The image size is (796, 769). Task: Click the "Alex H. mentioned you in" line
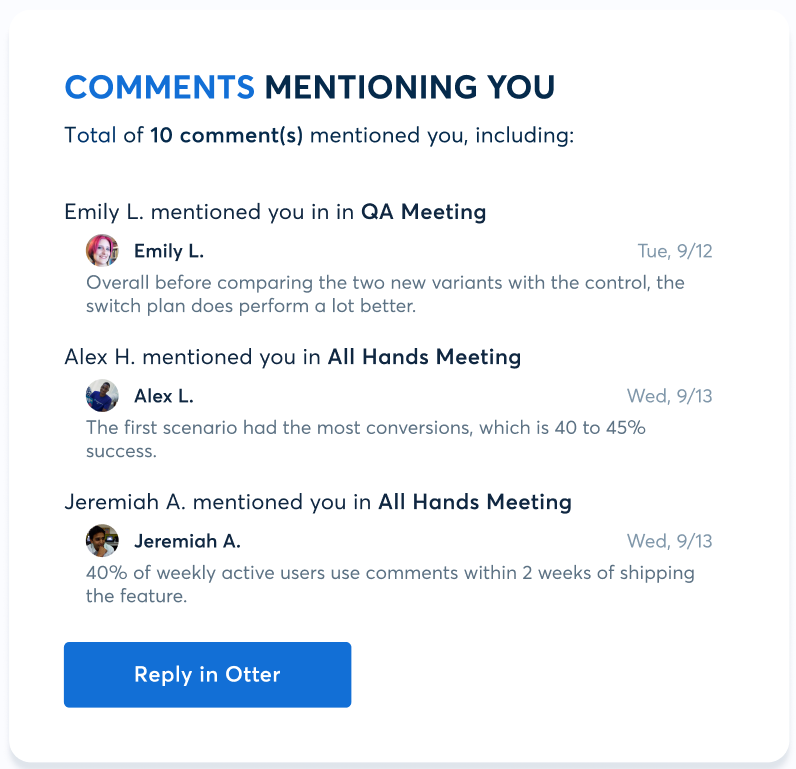pos(192,357)
